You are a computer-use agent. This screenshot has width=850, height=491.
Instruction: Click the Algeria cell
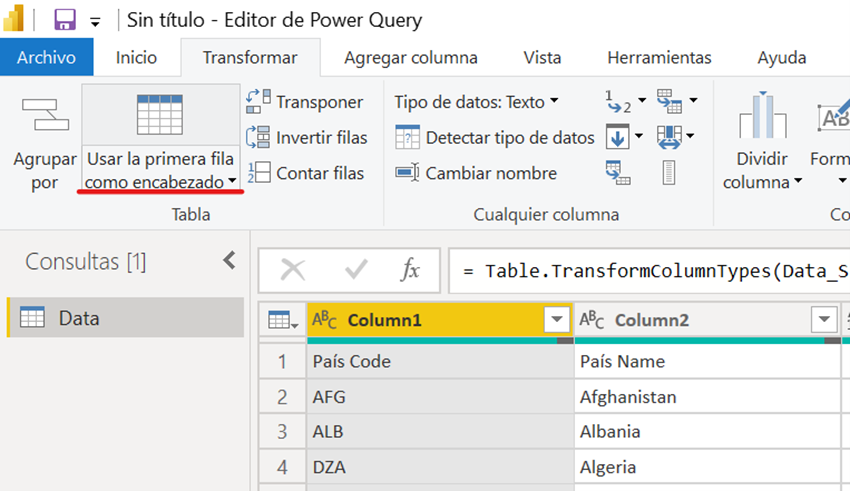point(707,467)
